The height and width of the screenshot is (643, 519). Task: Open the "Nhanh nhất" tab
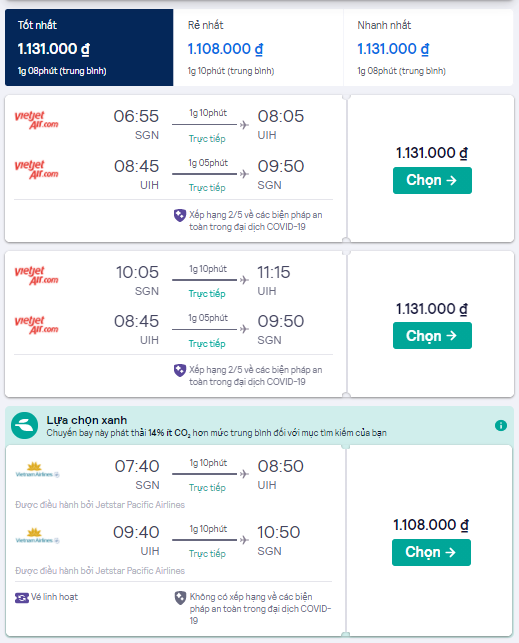click(x=428, y=48)
